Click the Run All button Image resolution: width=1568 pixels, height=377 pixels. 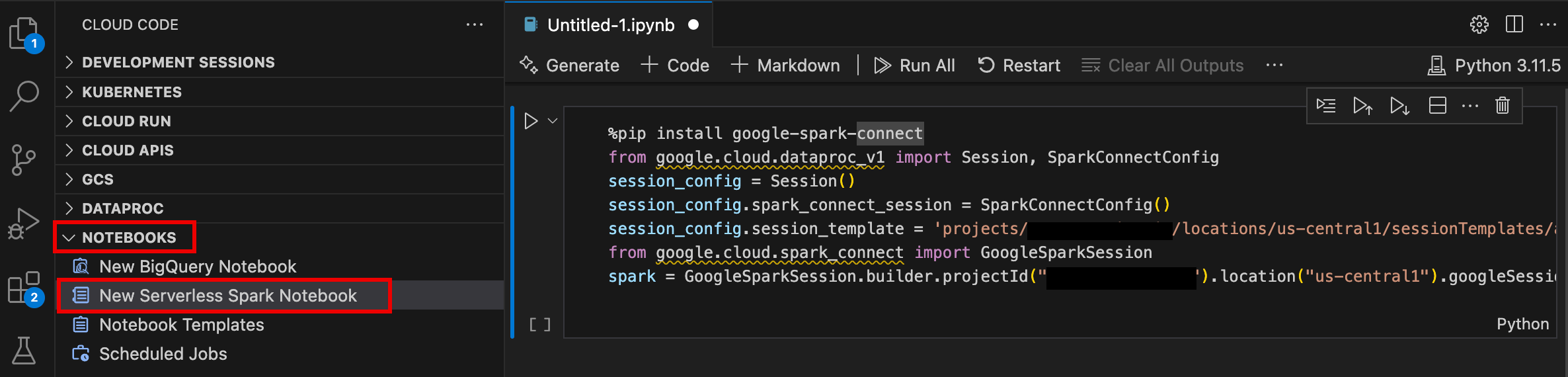pos(915,65)
